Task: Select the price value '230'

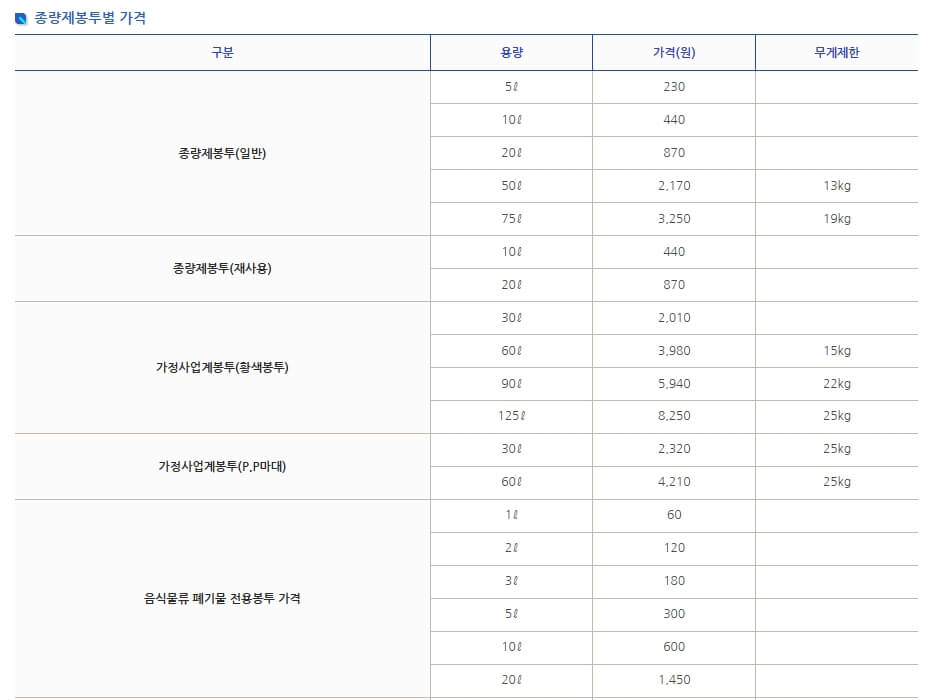Action: click(674, 87)
